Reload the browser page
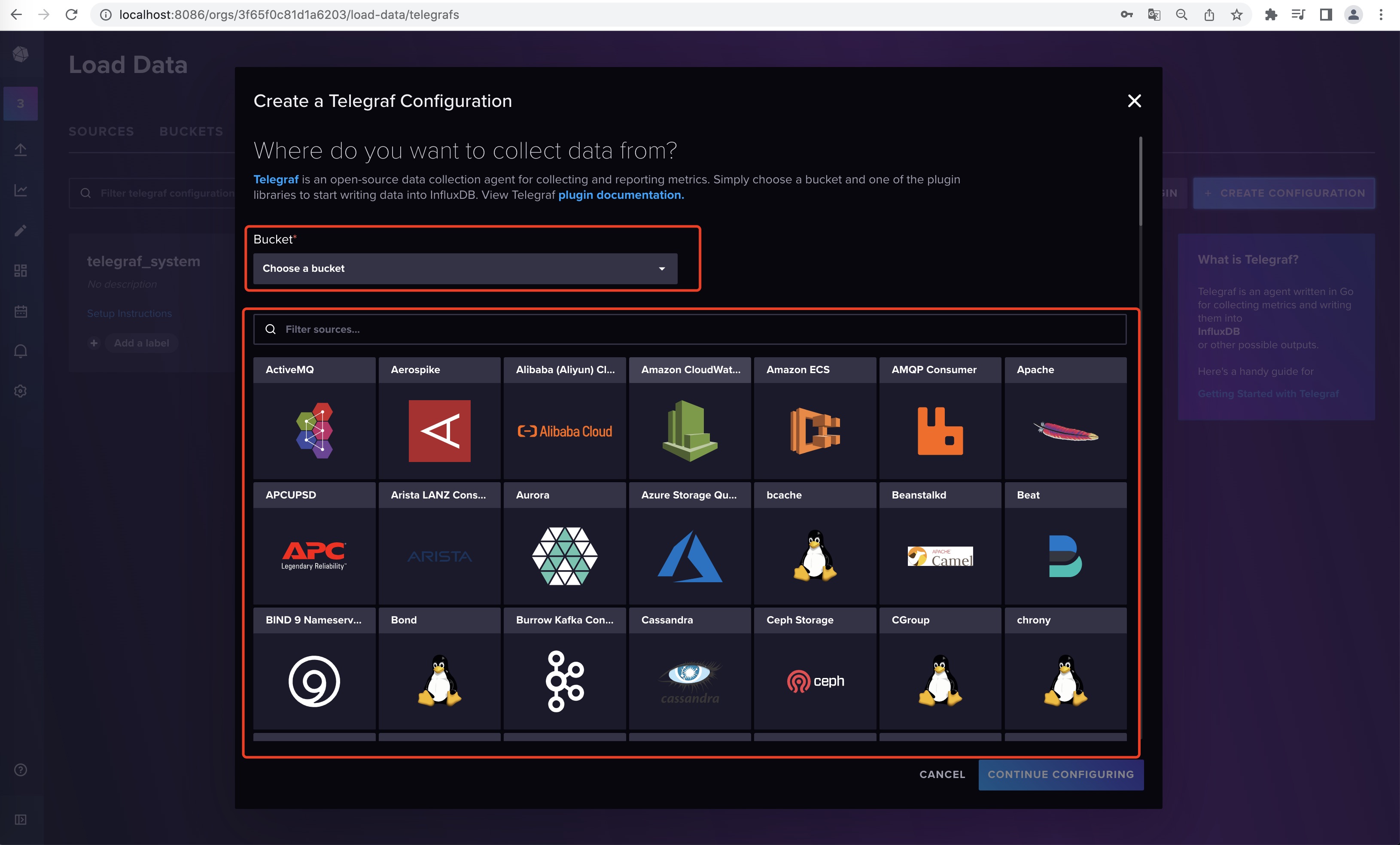 71,15
